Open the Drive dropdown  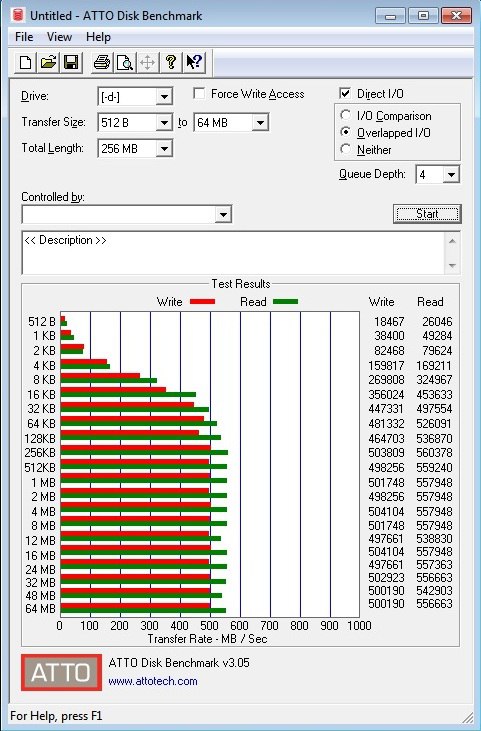pos(164,97)
